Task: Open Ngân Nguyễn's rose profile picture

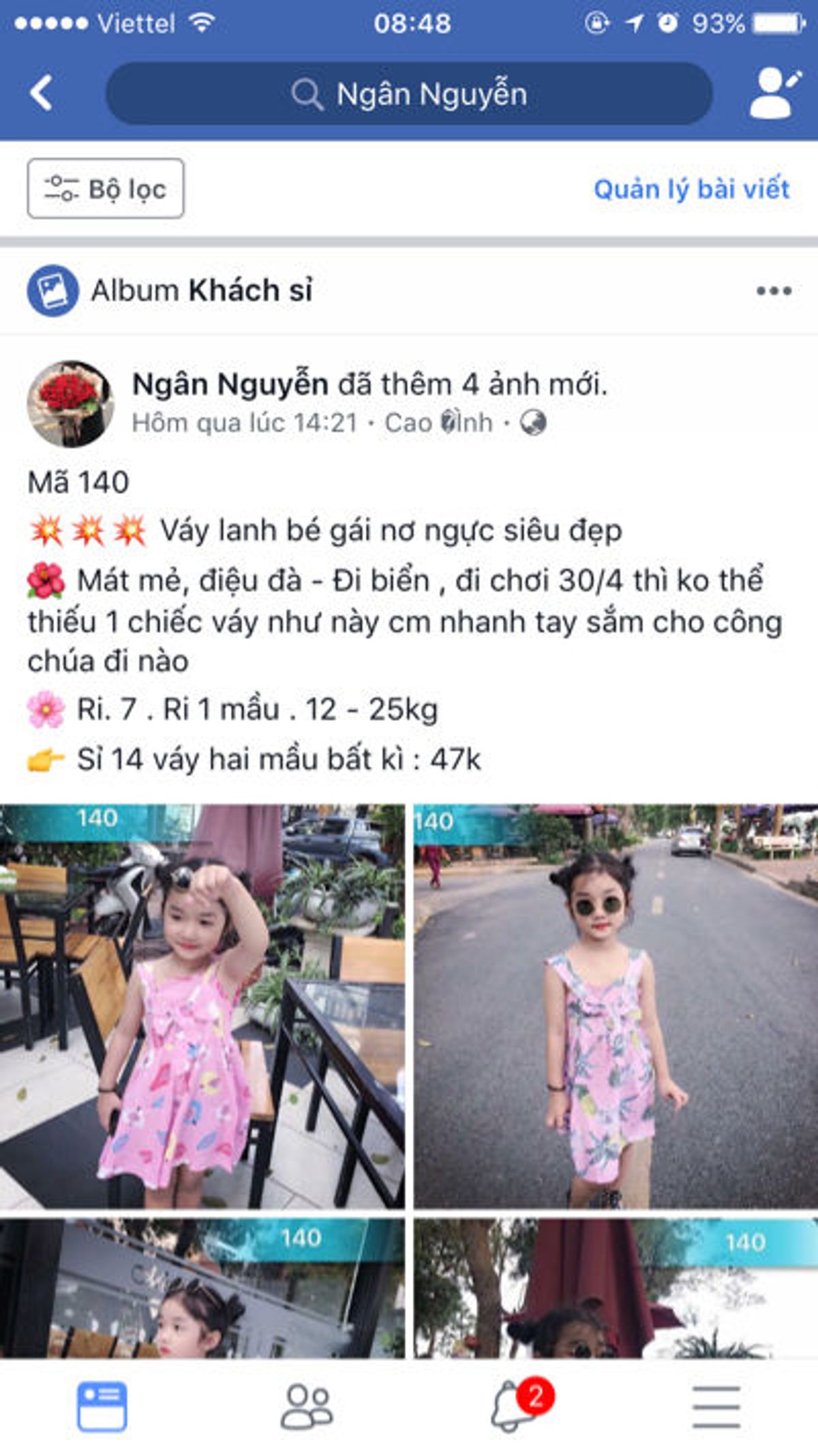Action: click(x=70, y=404)
